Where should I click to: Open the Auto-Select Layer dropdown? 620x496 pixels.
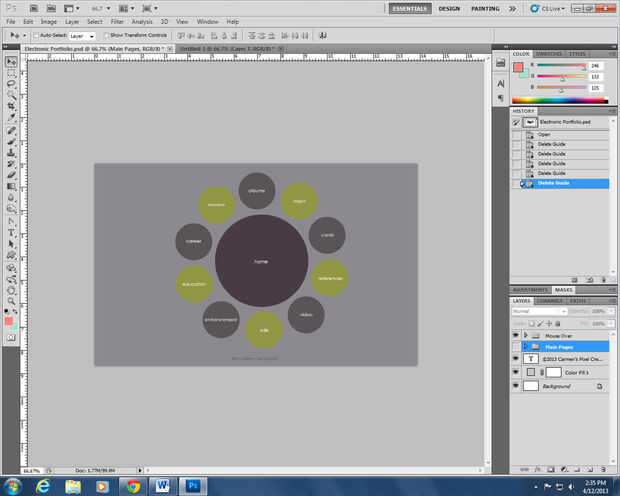pyautogui.click(x=81, y=35)
